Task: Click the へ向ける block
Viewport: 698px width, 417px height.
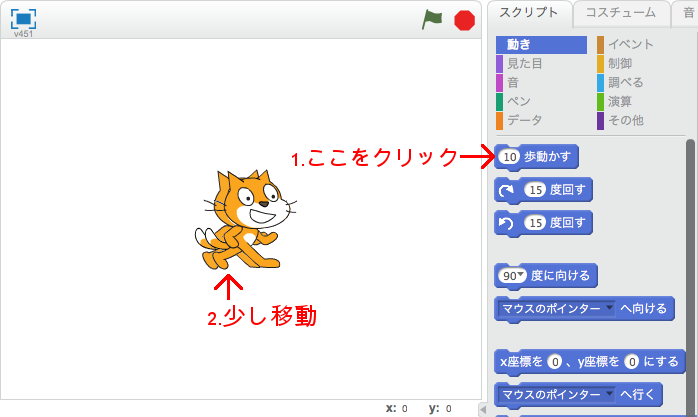Action: click(584, 309)
